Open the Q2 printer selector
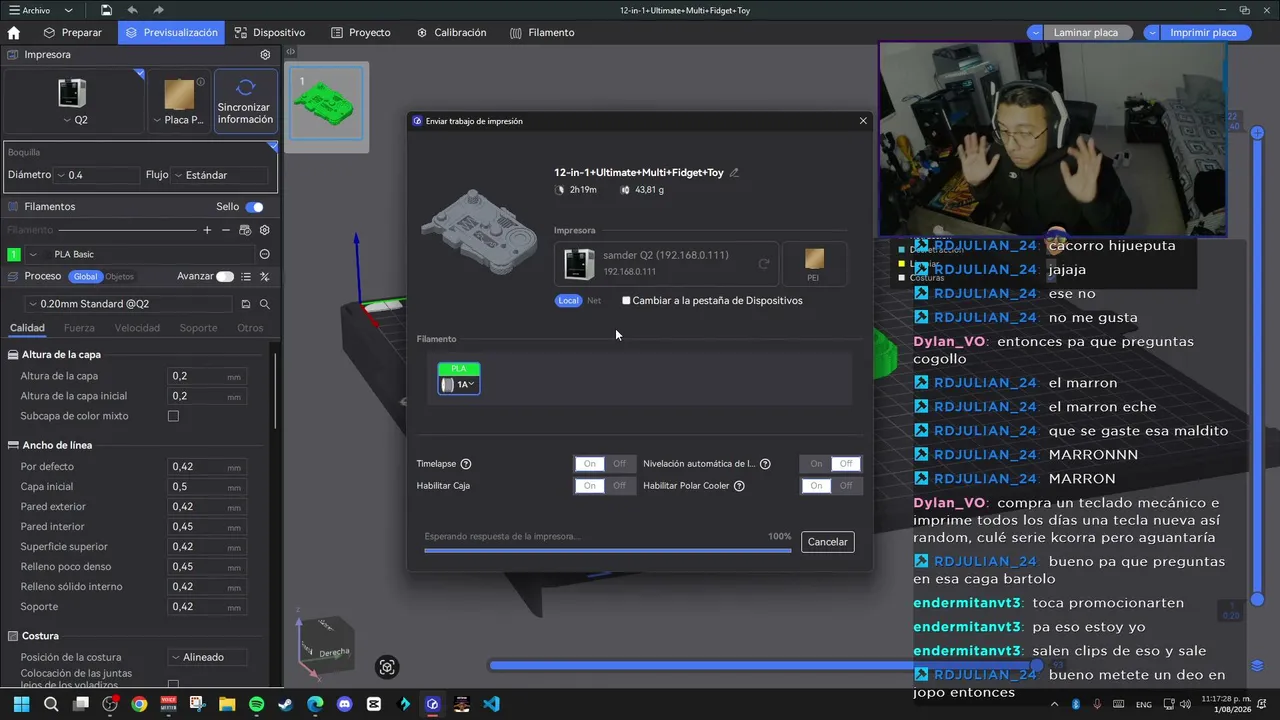Viewport: 1280px width, 720px height. [73, 102]
